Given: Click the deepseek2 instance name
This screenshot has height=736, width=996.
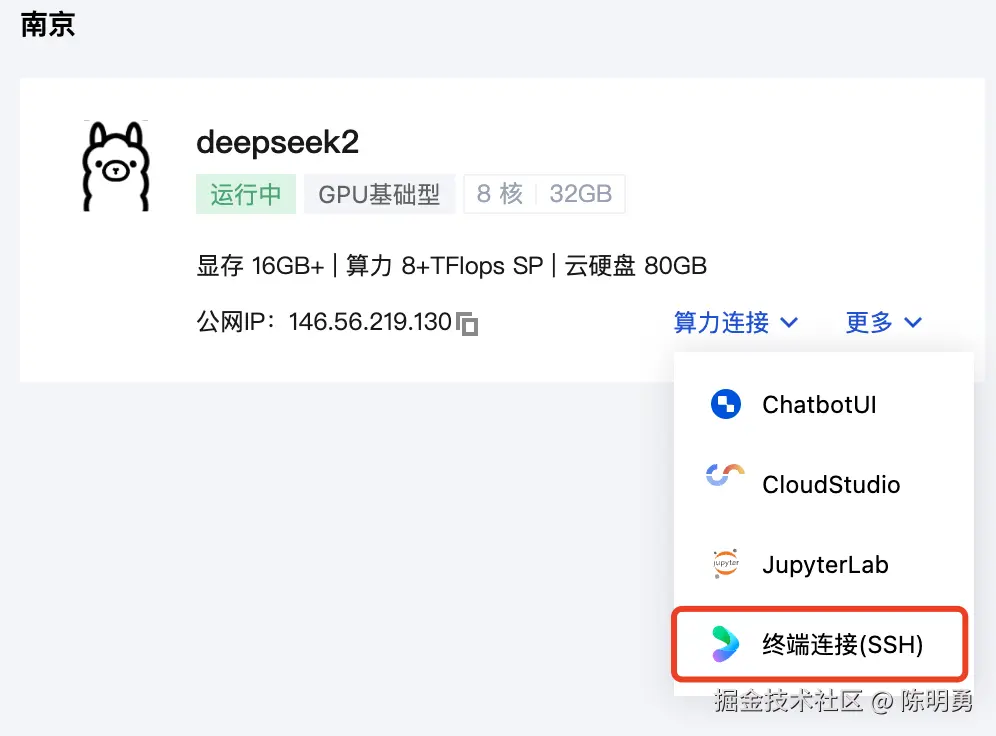Looking at the screenshot, I should 278,142.
